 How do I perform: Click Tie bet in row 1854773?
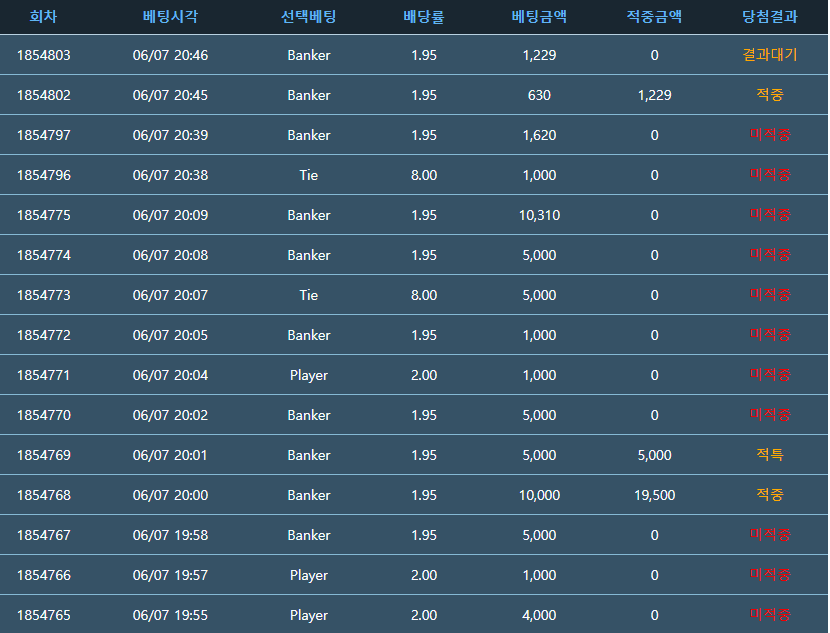tap(309, 295)
